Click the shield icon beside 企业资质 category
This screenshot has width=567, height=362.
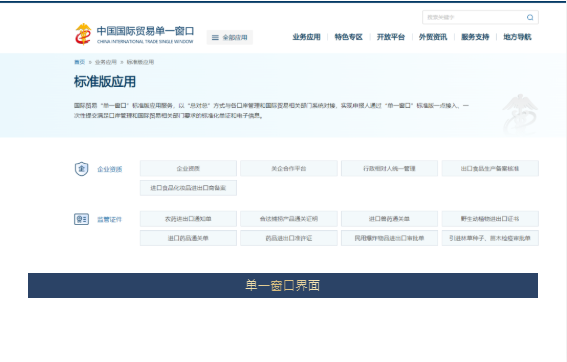[x=81, y=169]
